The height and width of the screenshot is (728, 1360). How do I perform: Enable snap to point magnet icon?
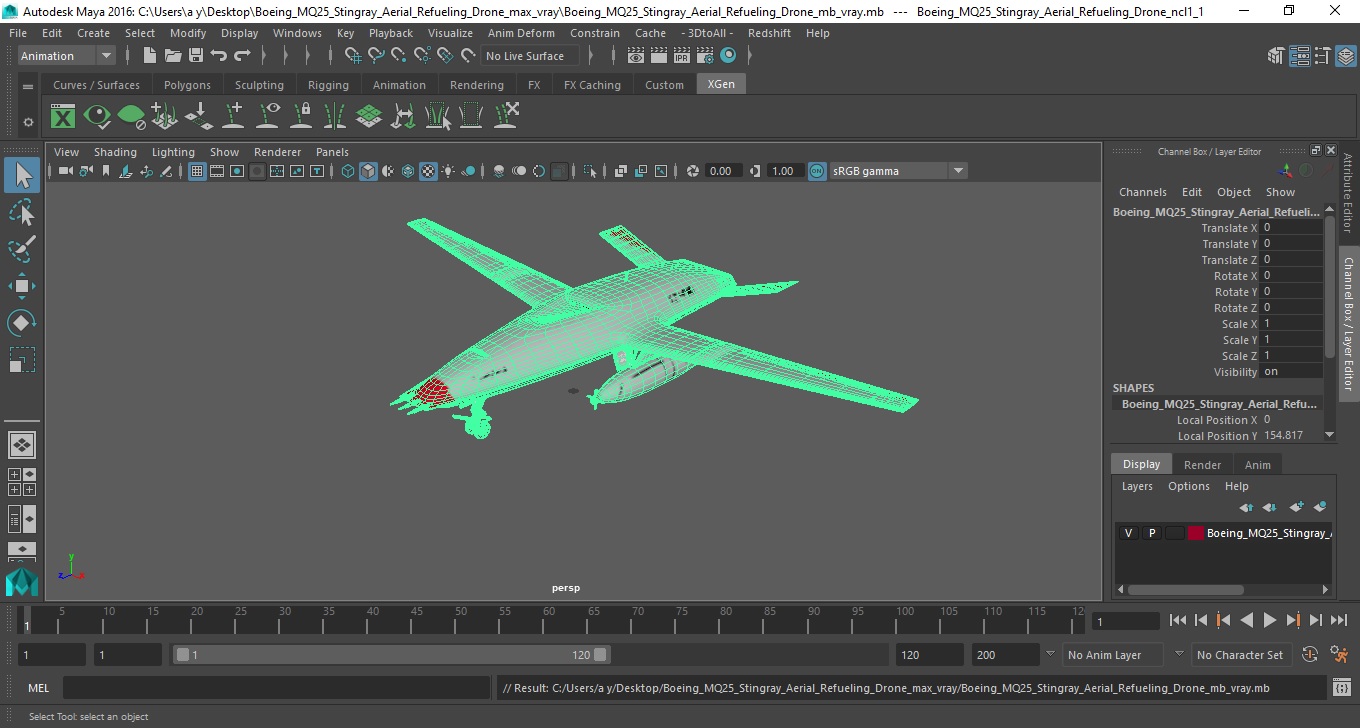(x=399, y=56)
